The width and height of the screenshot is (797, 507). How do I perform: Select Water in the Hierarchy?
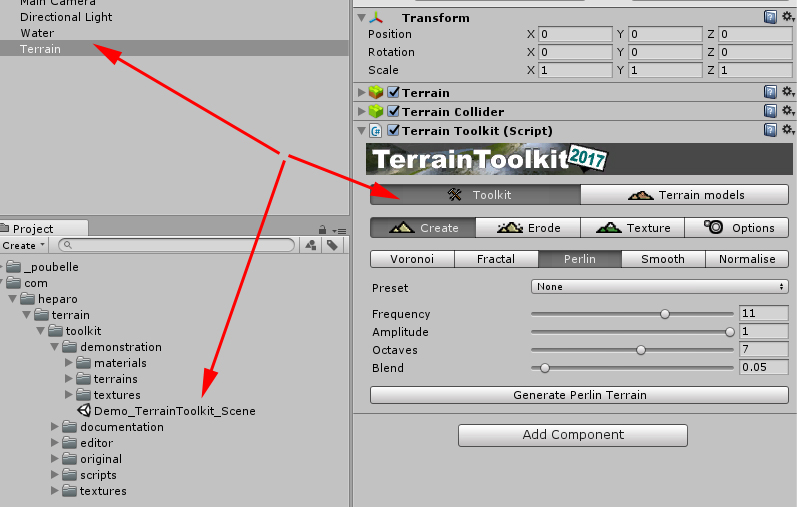point(37,33)
